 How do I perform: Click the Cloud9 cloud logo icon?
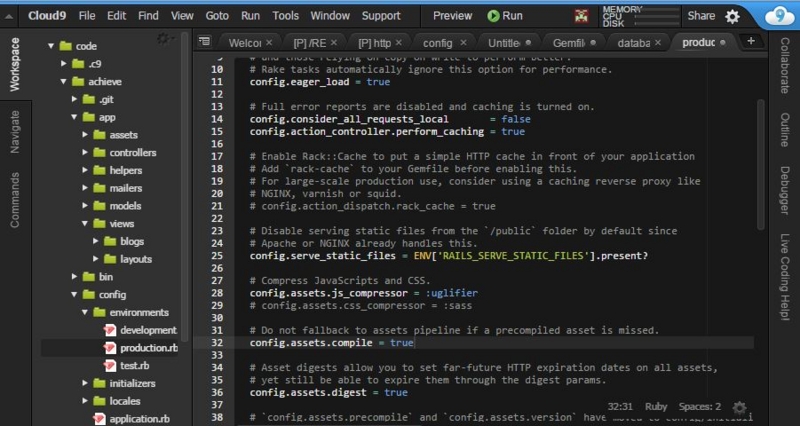pyautogui.click(x=779, y=16)
